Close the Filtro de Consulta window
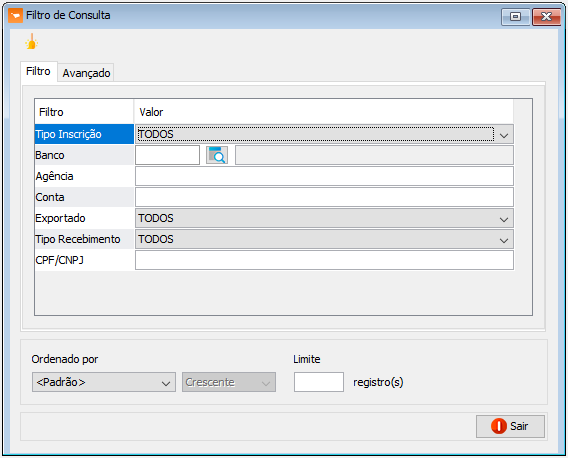 (x=546, y=17)
